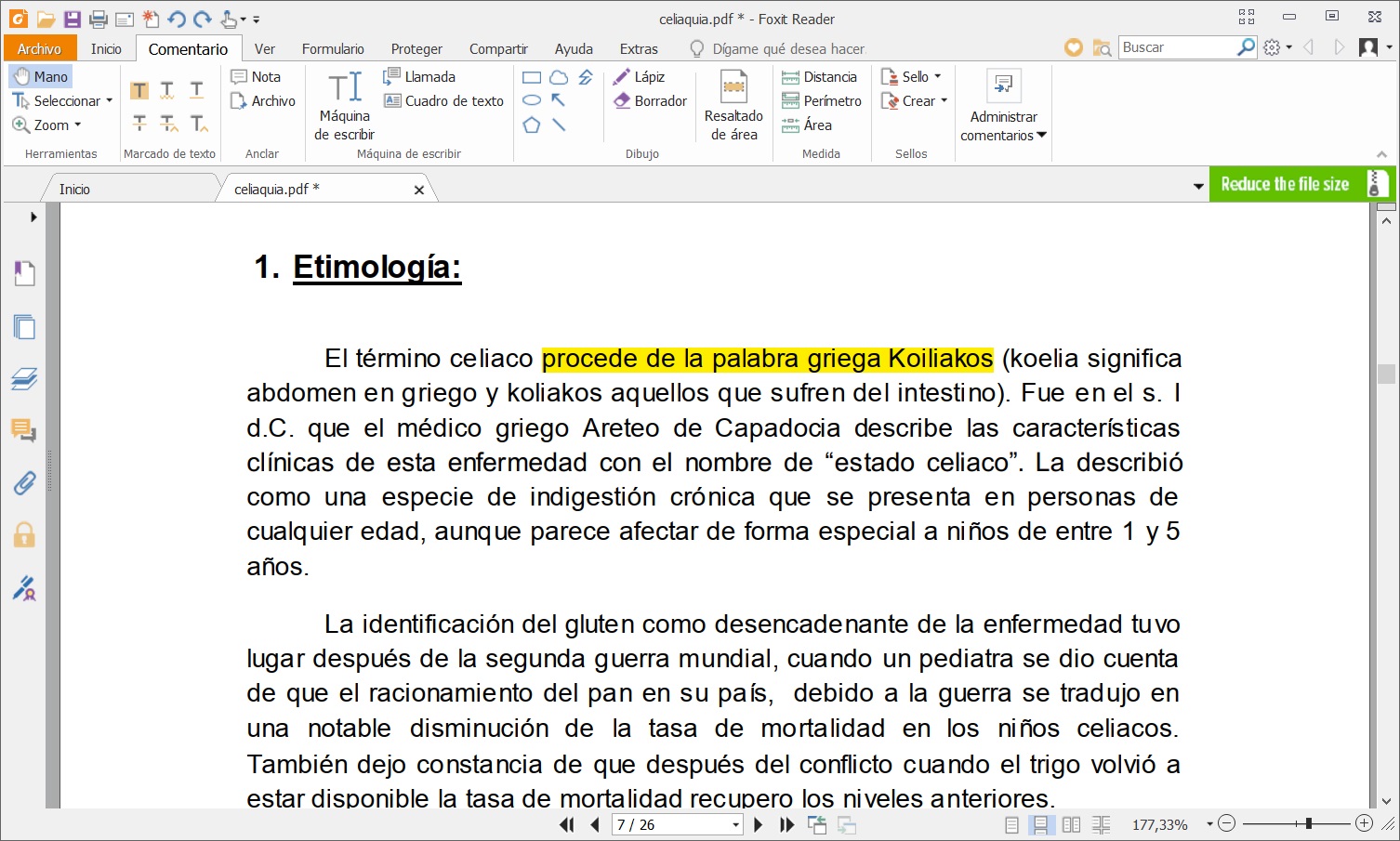1400x841 pixels.
Task: Expand the left navigation panel arrow
Action: tap(33, 217)
